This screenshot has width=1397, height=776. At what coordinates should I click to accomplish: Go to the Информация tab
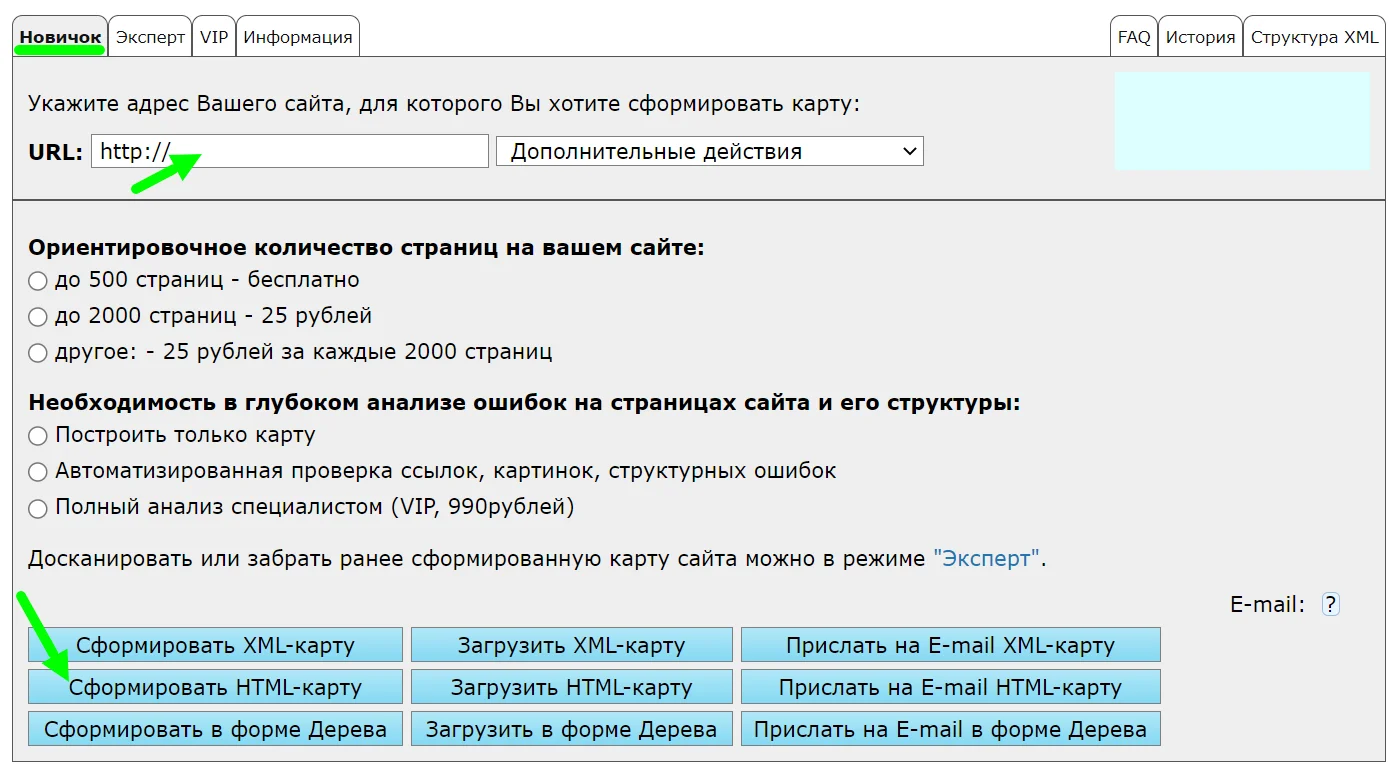pos(298,38)
